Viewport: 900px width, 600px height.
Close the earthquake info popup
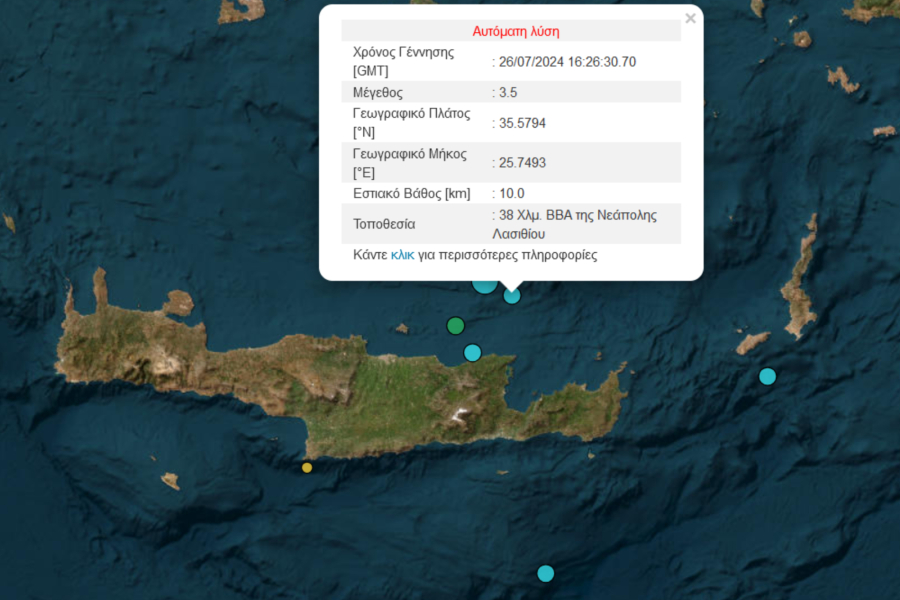(690, 18)
